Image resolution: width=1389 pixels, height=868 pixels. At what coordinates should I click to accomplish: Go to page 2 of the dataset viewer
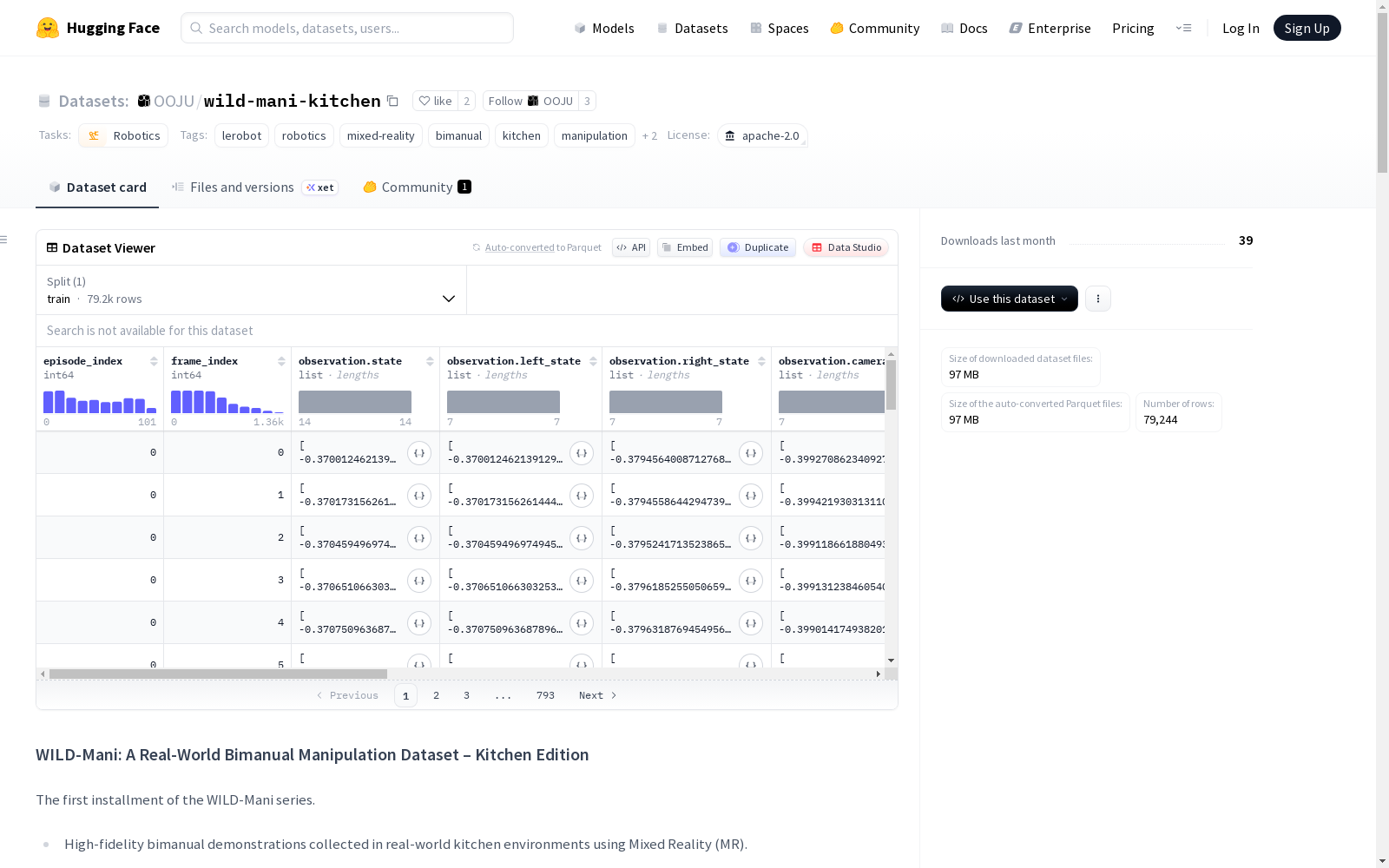click(436, 695)
